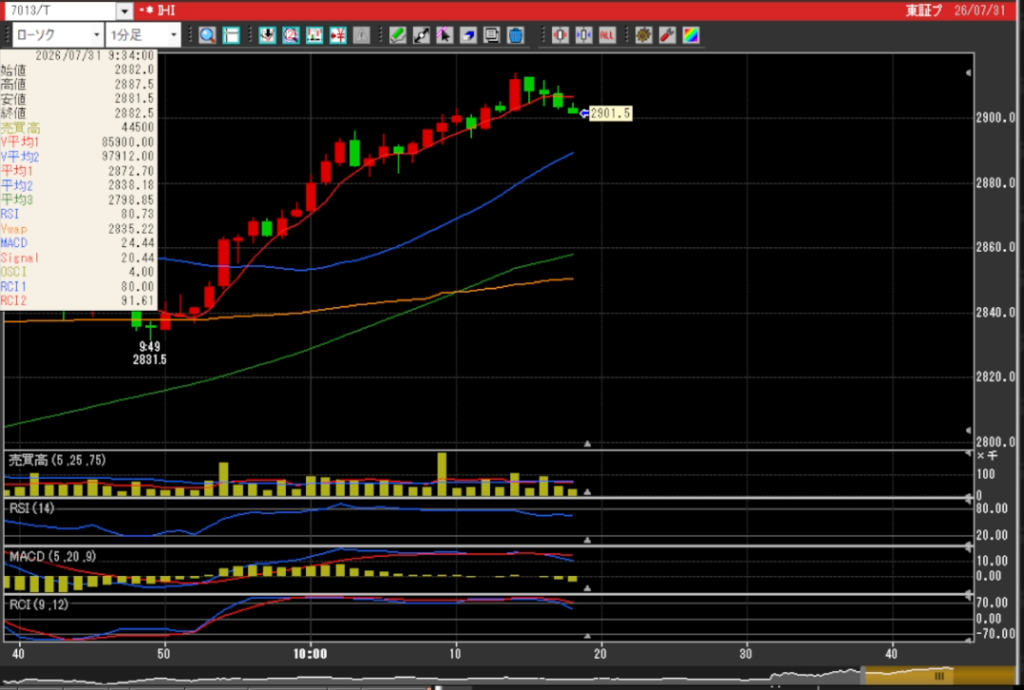Screen dimensions: 1024x690
Task: Click the 2880.0 price axis label
Action: pyautogui.click(x=996, y=183)
